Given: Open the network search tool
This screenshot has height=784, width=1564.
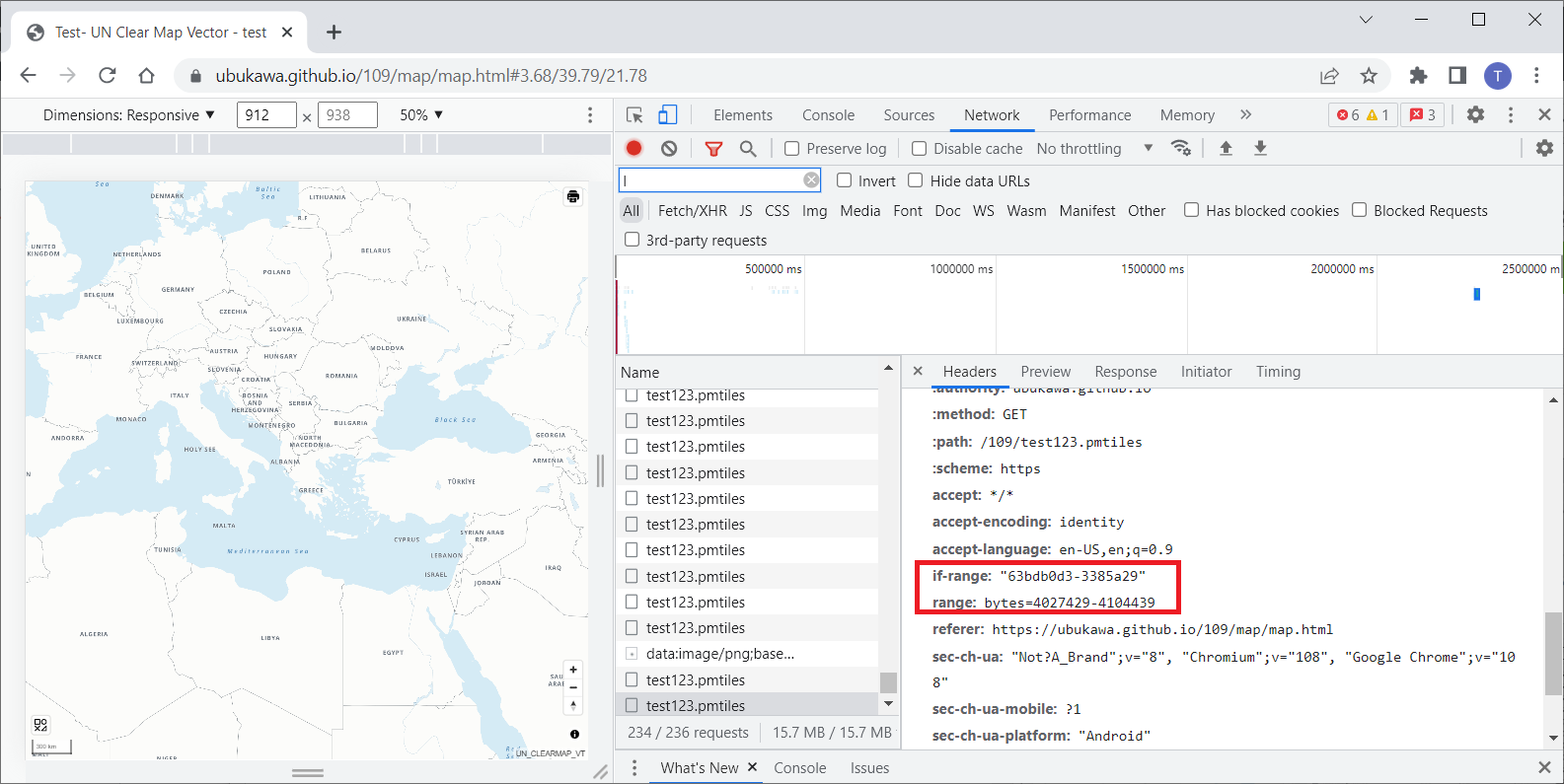Looking at the screenshot, I should pos(748,148).
